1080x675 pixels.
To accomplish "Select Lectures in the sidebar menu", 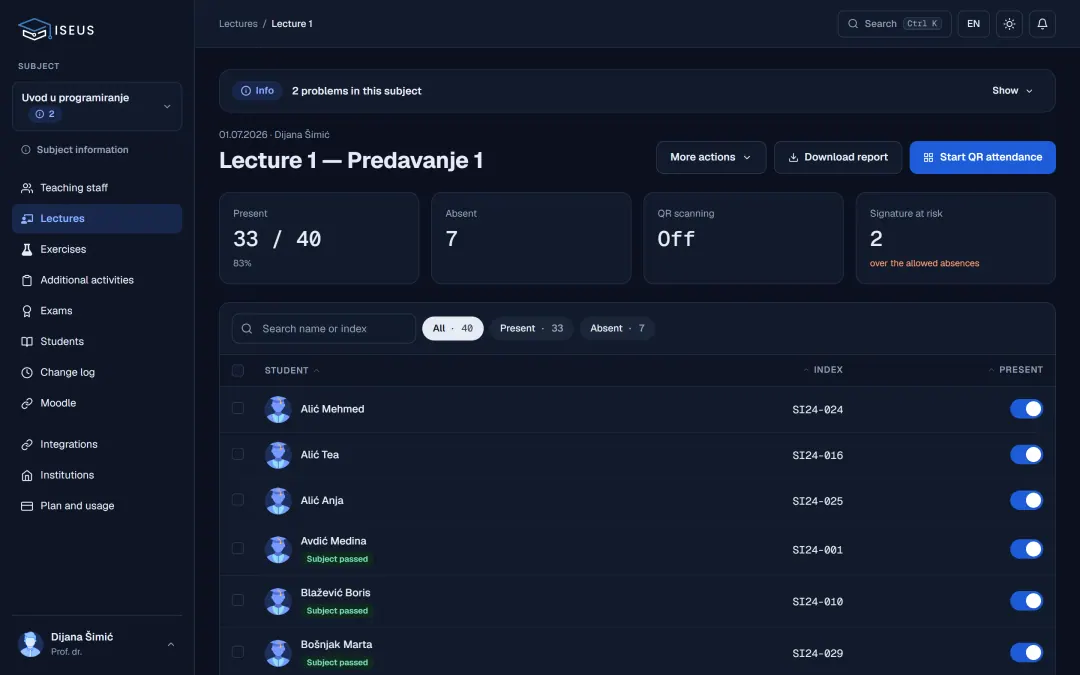I will [97, 218].
